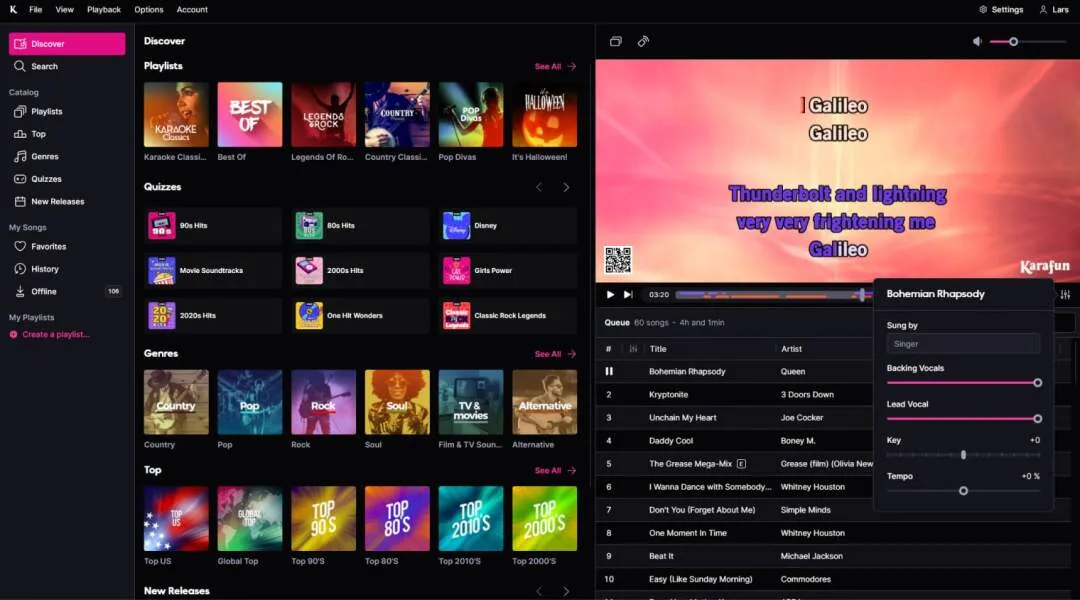Open the Rock genre tile
Screen dimensions: 1080x600
[x=324, y=402]
